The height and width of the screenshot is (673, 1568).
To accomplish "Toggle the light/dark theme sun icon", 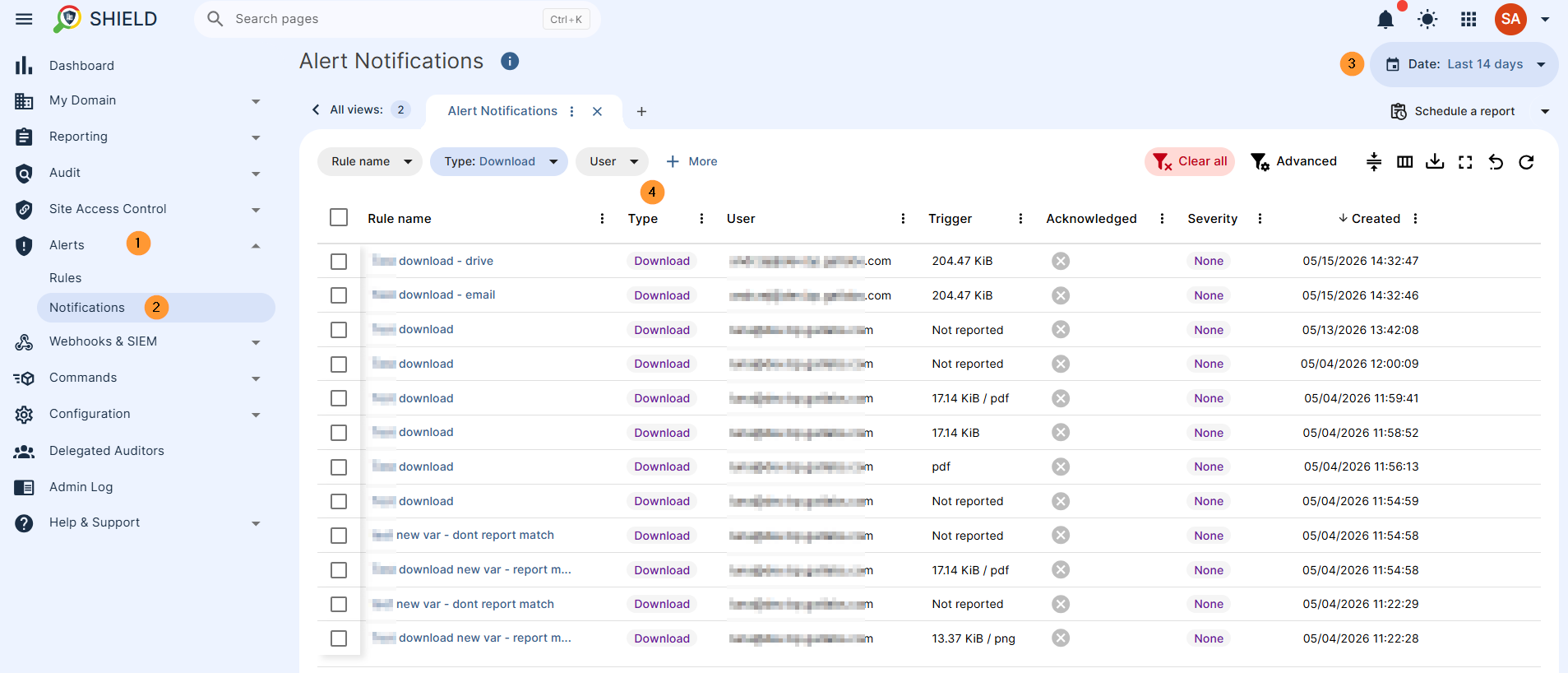I will click(1427, 19).
